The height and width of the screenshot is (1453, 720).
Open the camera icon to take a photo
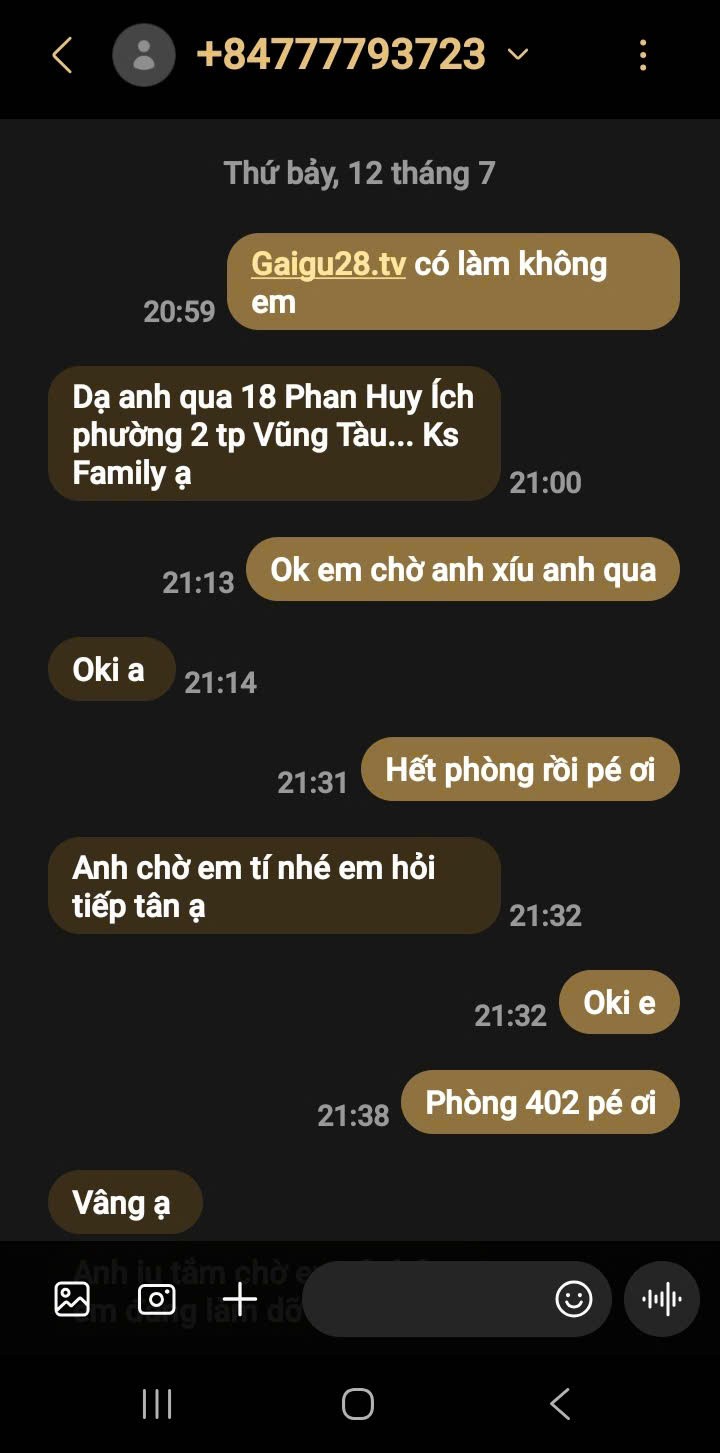point(157,1299)
